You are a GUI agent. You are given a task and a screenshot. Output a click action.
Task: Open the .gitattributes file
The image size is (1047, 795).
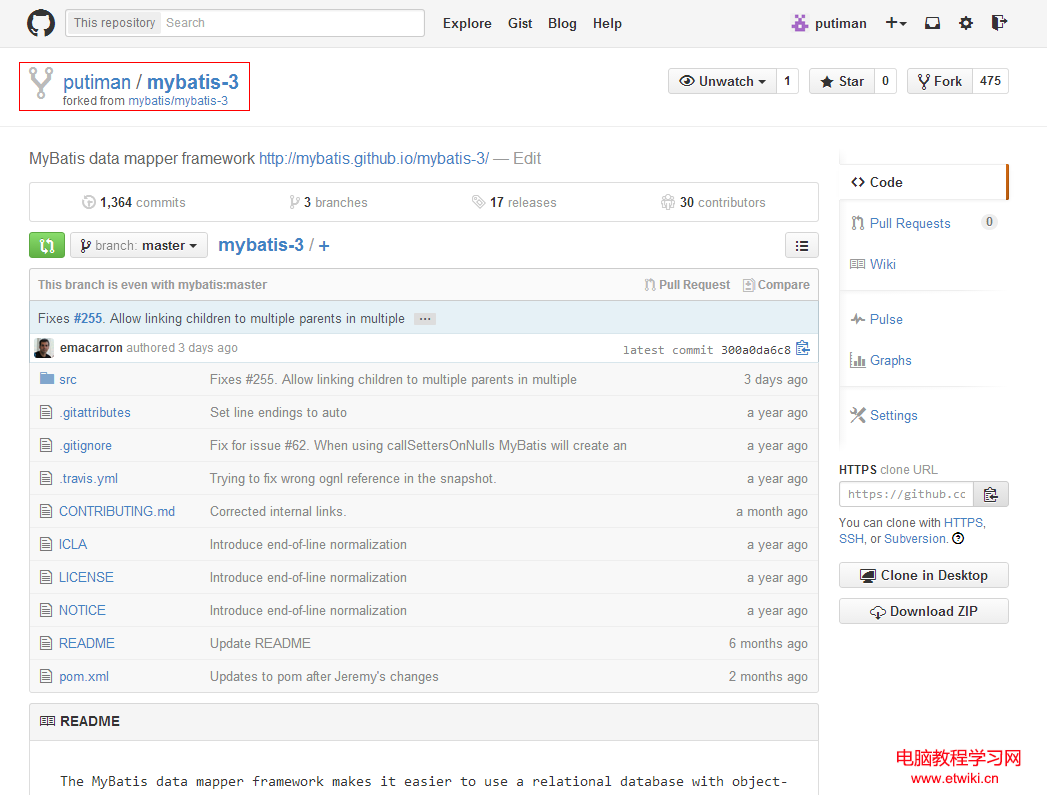95,413
